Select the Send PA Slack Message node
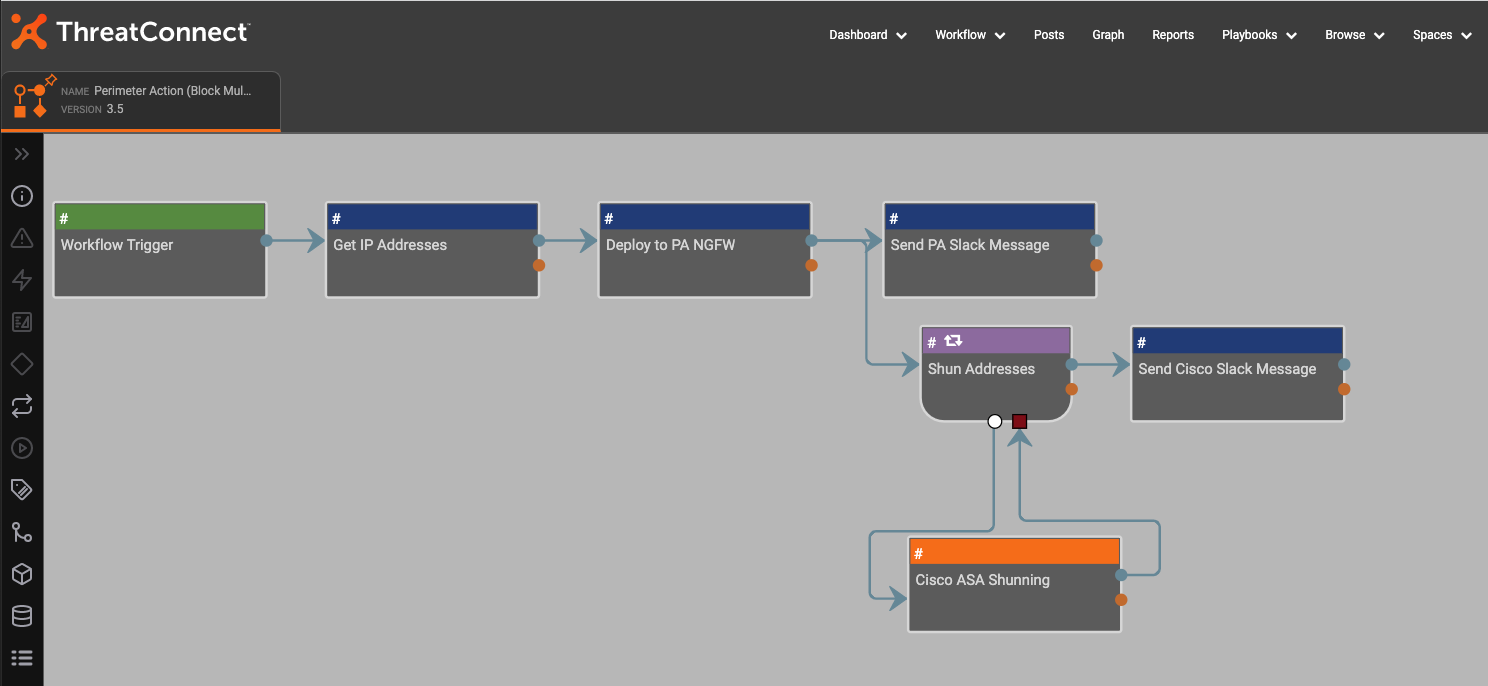The image size is (1488, 686). [990, 250]
